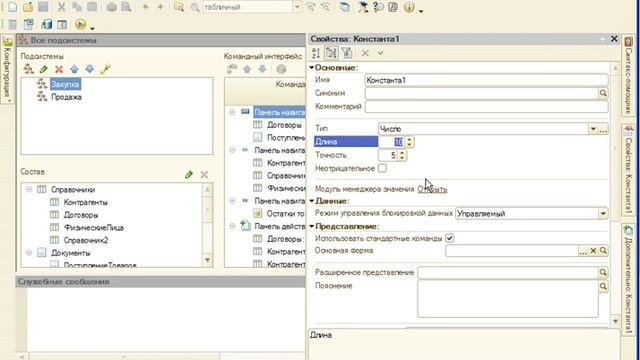Add a new subsystem in Подсистемы toolbar
Screen dimensions: 640x360
point(28,69)
